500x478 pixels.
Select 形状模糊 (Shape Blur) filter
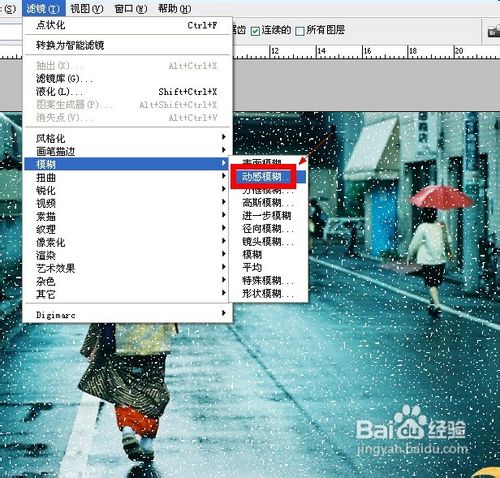tap(268, 294)
